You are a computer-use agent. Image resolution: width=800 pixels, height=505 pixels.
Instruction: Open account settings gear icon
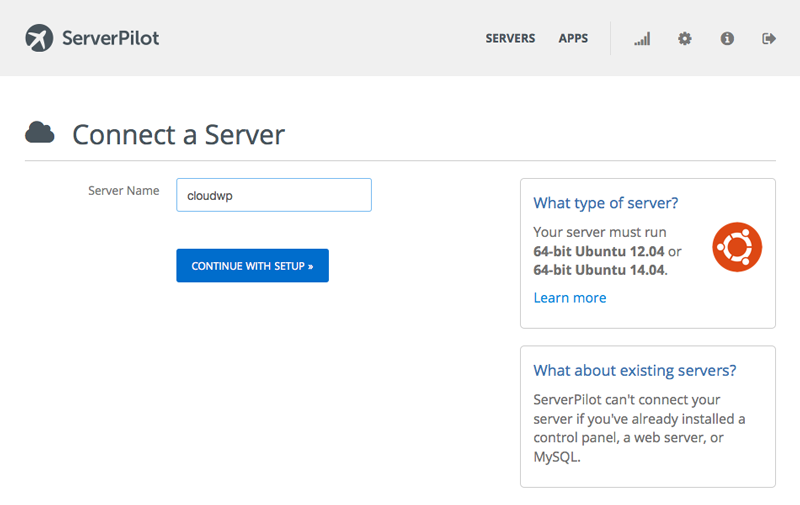point(685,38)
